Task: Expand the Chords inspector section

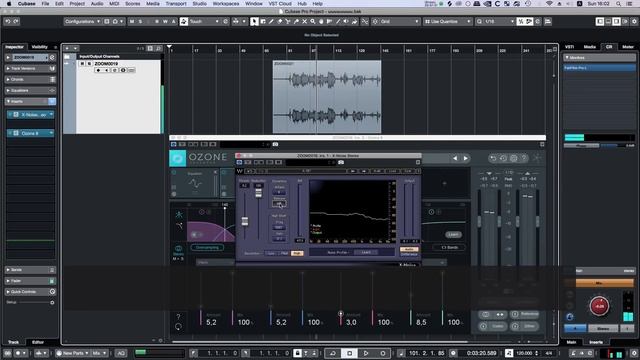Action: (30, 80)
